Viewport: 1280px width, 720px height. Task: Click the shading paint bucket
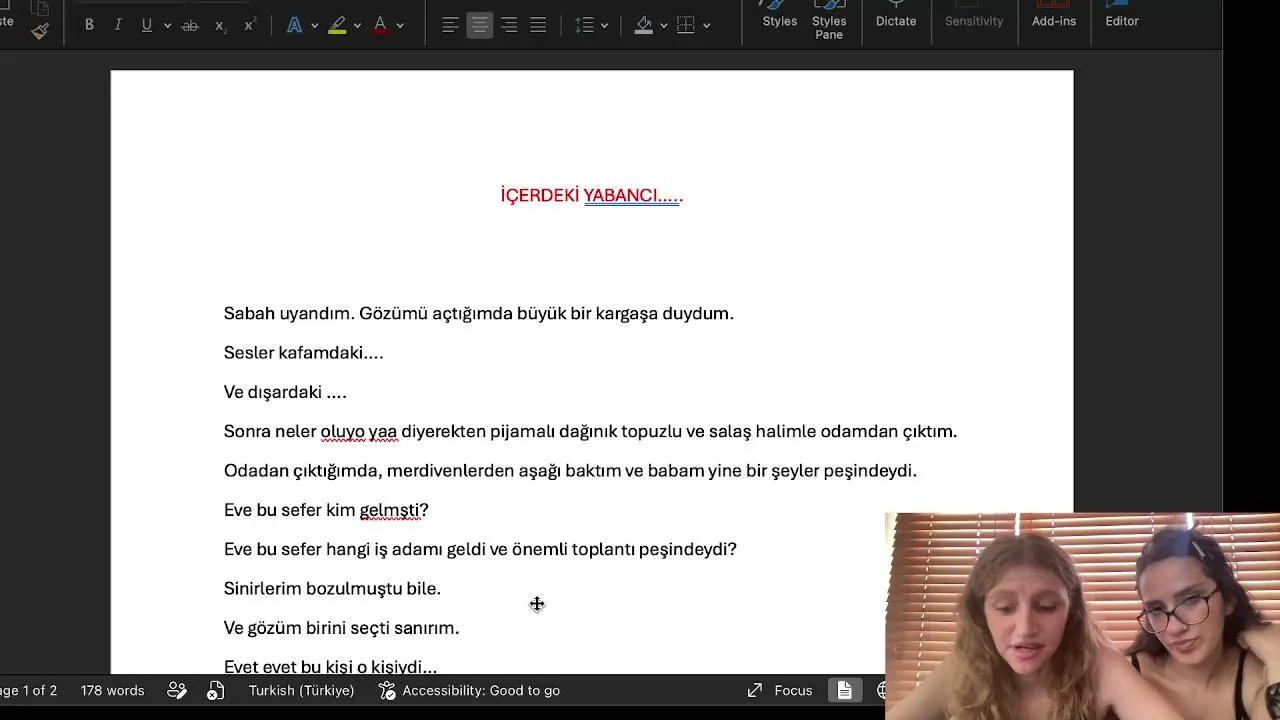click(x=644, y=25)
